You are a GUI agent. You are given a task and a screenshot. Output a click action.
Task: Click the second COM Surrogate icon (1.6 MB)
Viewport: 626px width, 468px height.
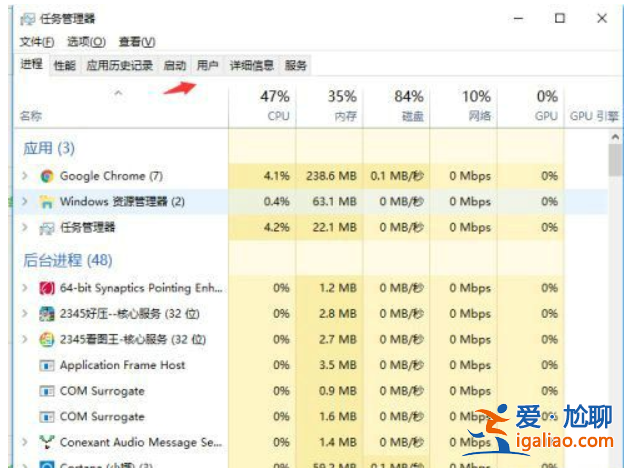coord(47,417)
